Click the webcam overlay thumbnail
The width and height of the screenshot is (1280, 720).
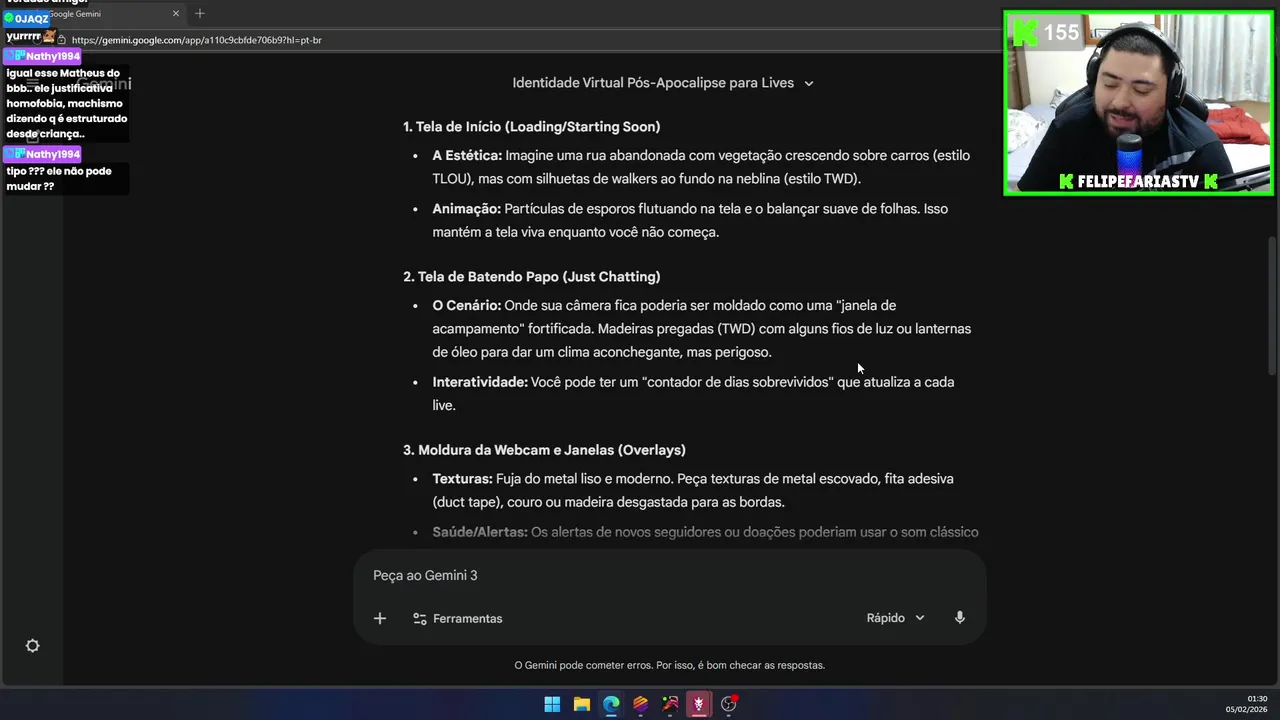[1138, 103]
